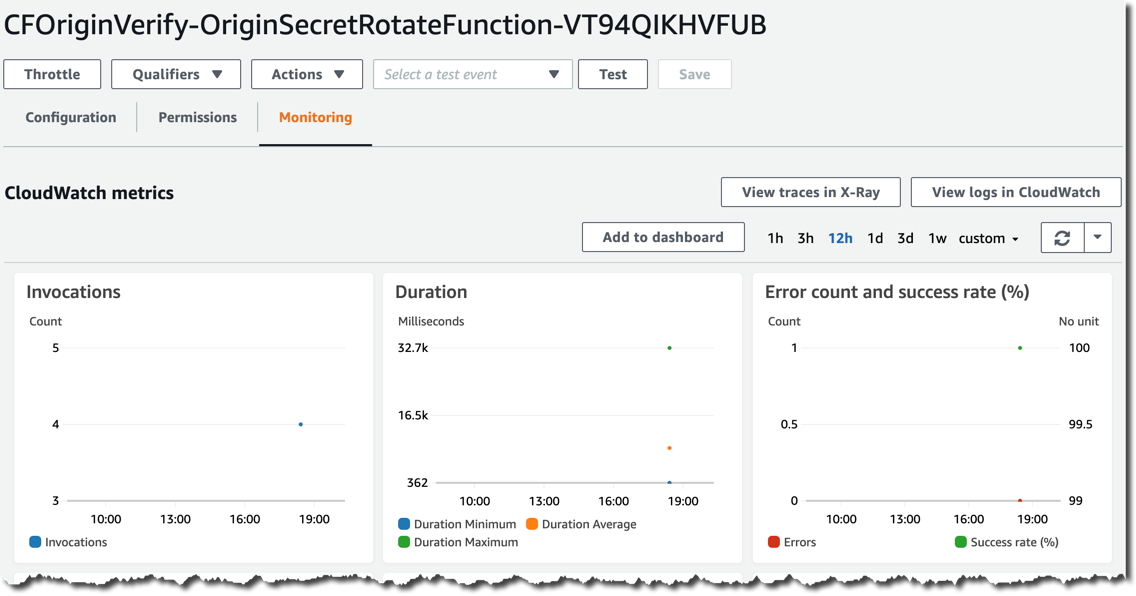Switch to the Permissions tab

click(x=196, y=117)
